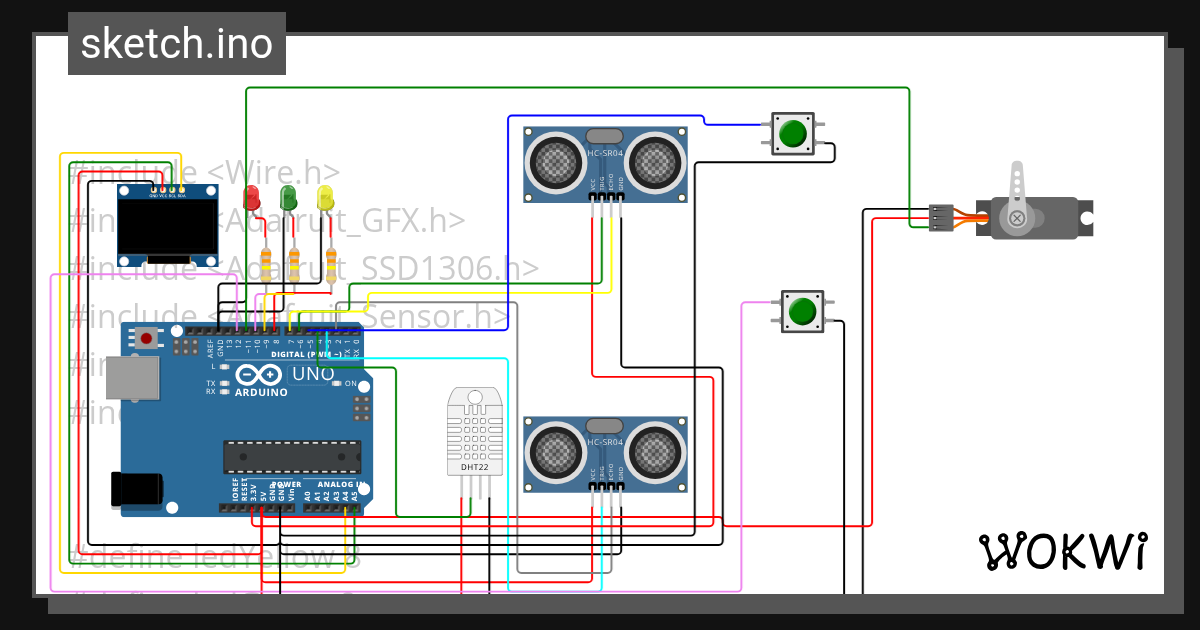Click the sketch.ino title label
This screenshot has width=1200, height=630.
click(176, 43)
